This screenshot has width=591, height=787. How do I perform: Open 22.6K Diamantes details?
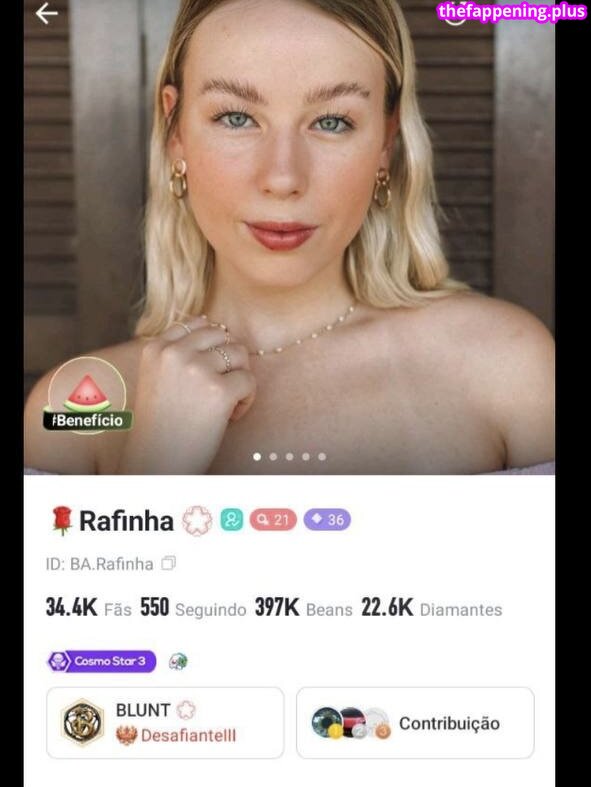pos(432,608)
